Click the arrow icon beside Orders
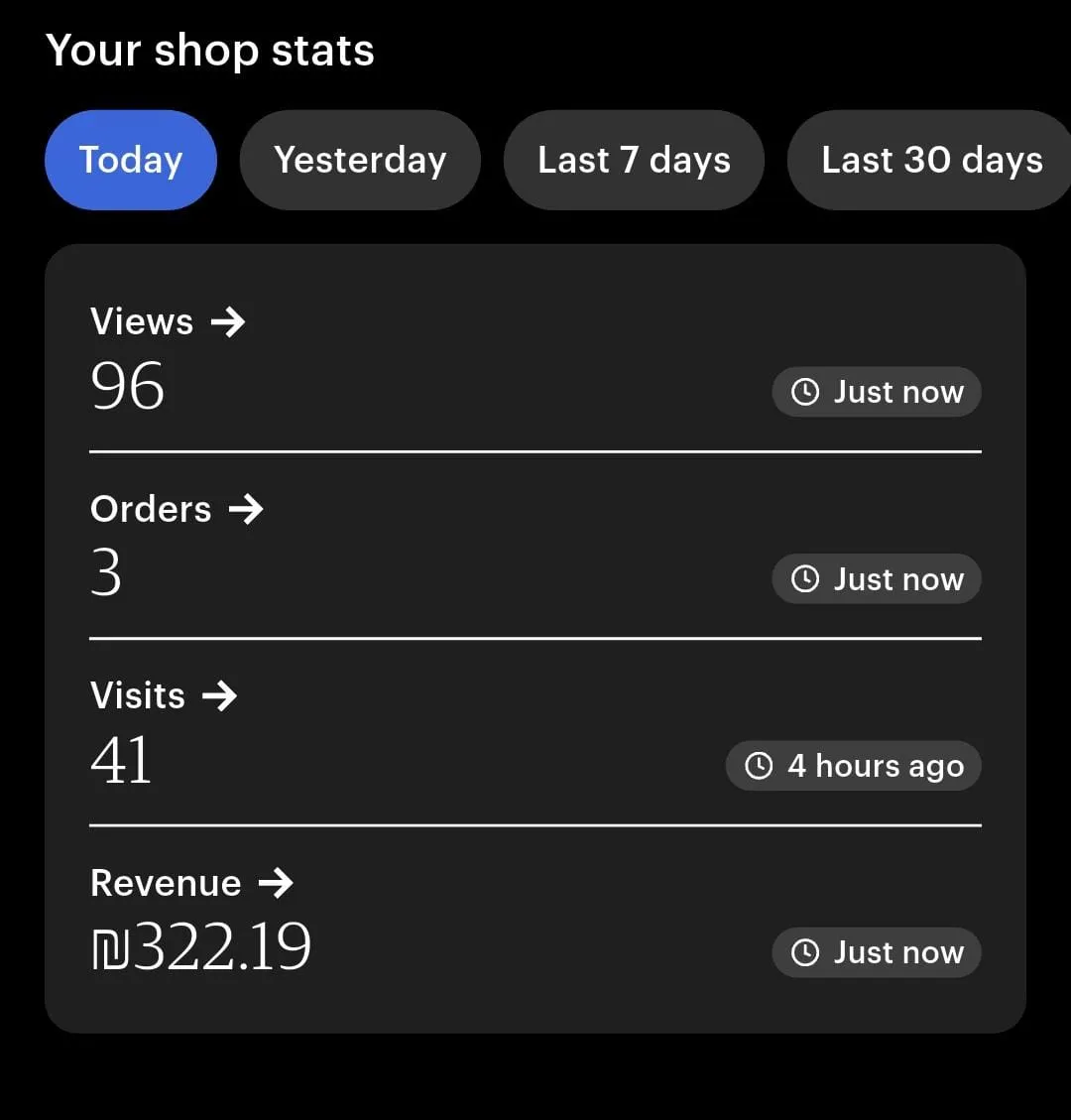Image resolution: width=1071 pixels, height=1120 pixels. pos(246,510)
